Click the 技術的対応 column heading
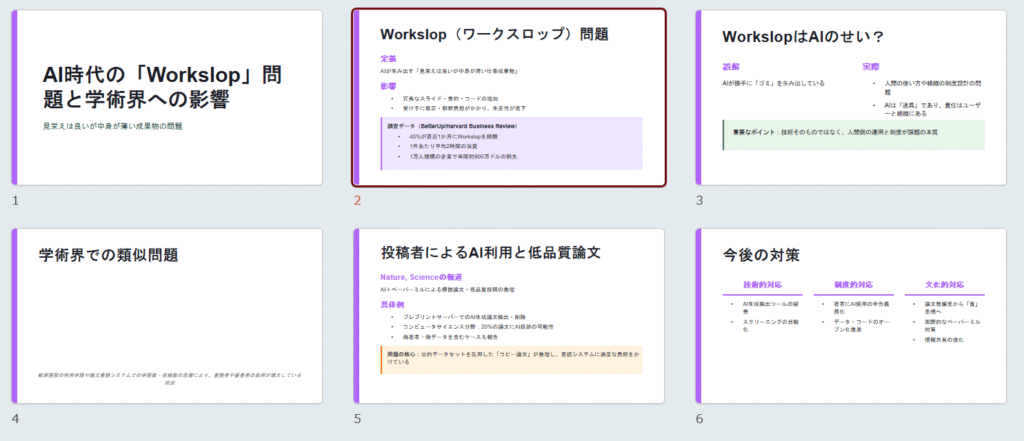 [763, 285]
